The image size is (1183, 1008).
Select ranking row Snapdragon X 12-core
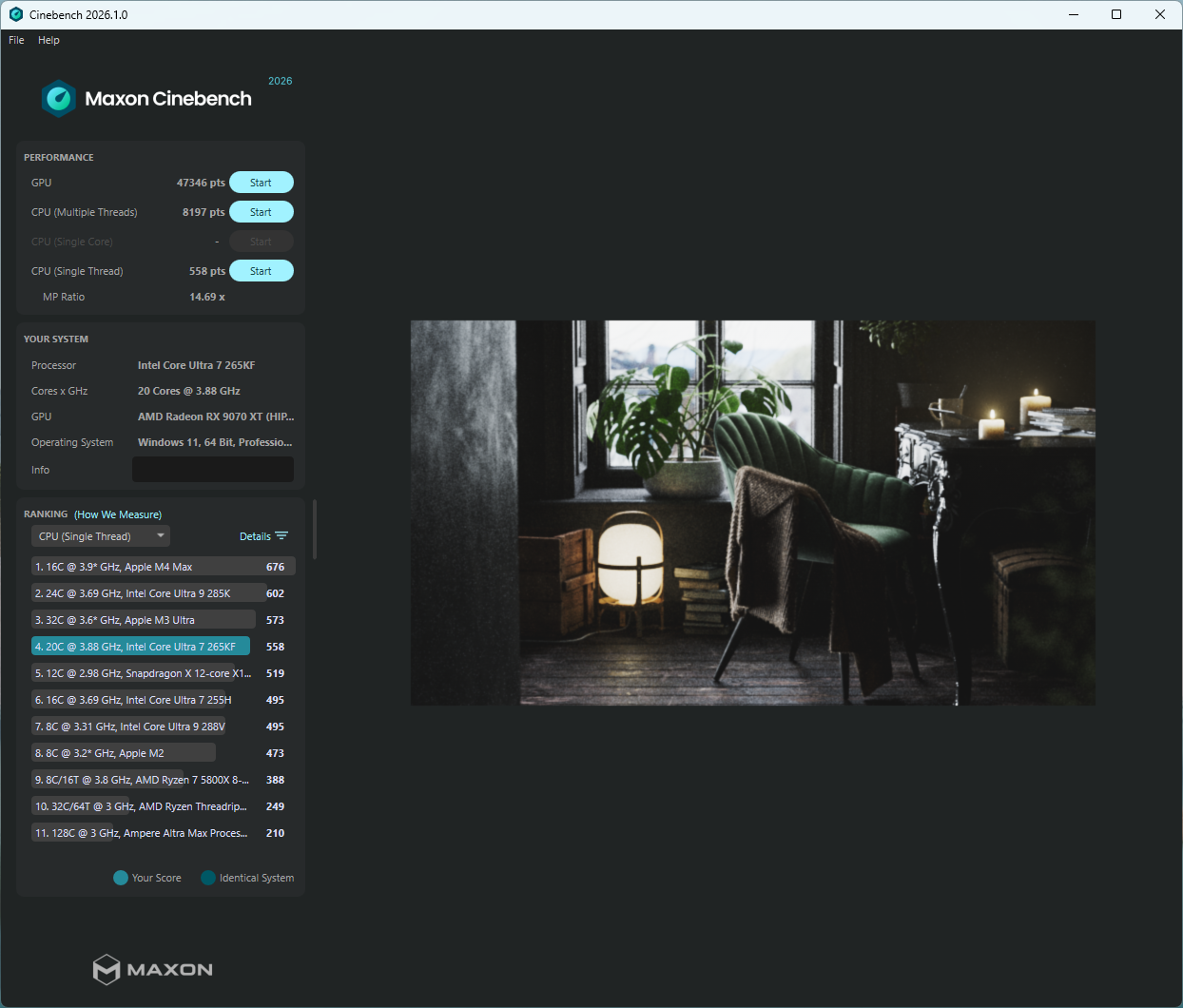tap(164, 673)
